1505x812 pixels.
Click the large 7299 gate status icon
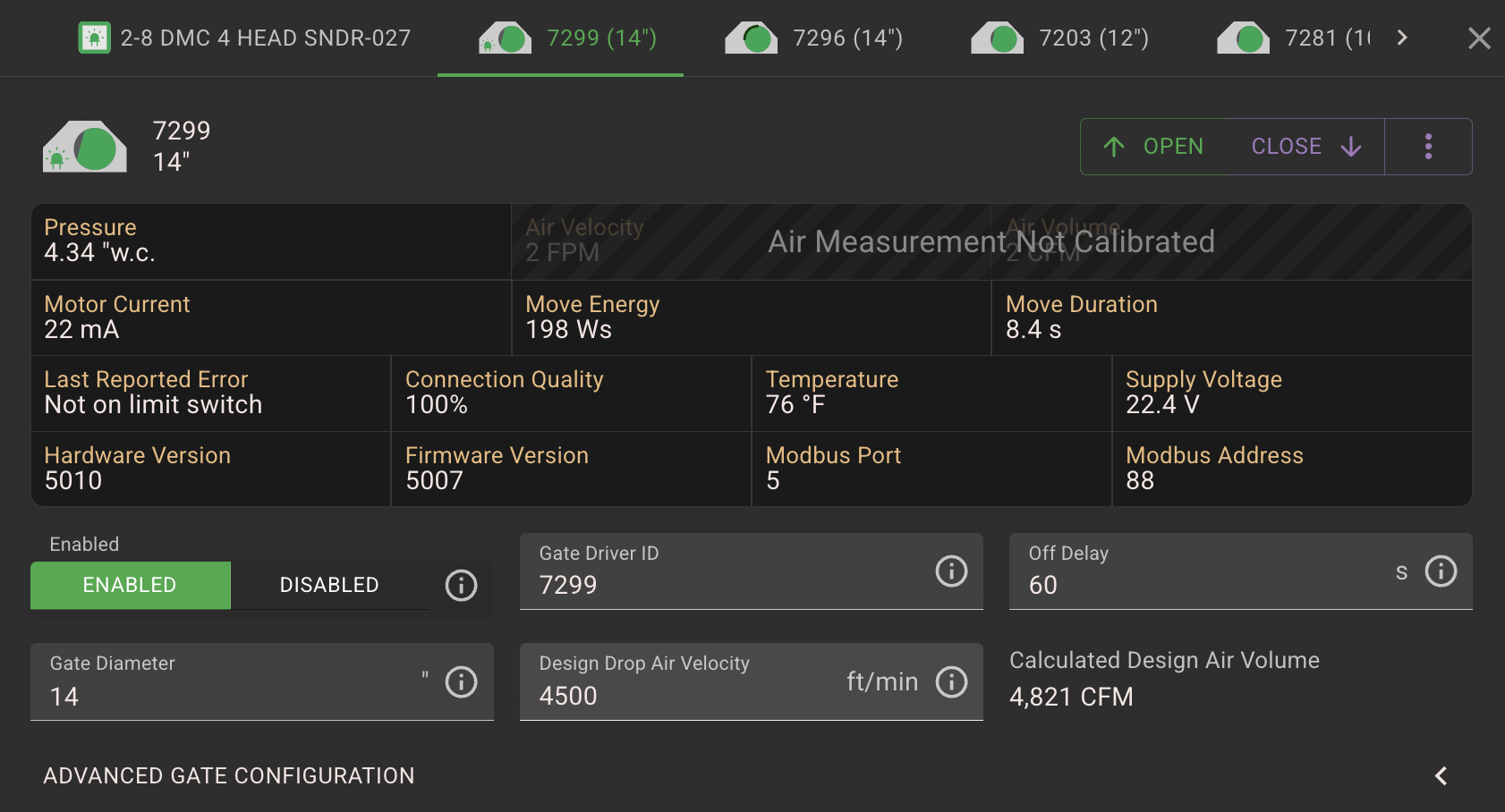[85, 147]
